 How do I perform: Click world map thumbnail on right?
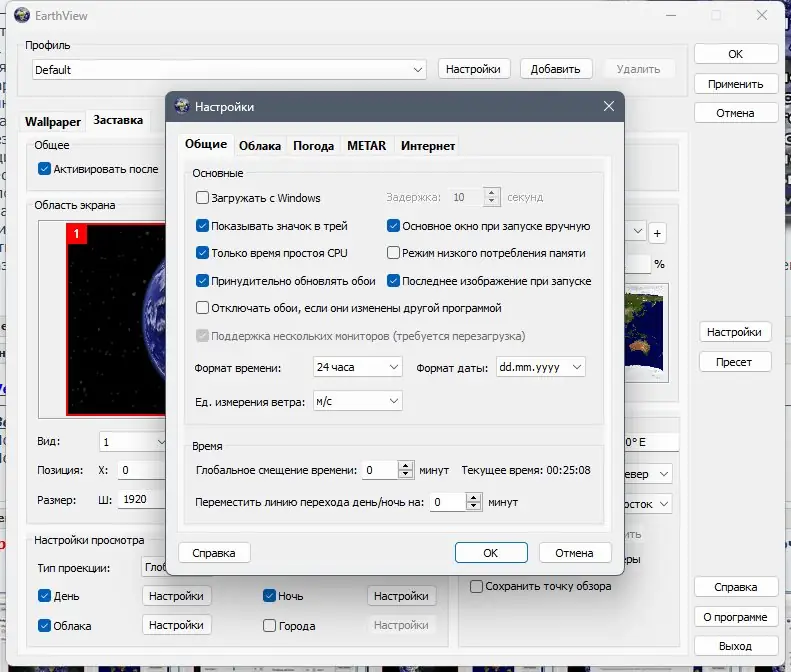646,333
